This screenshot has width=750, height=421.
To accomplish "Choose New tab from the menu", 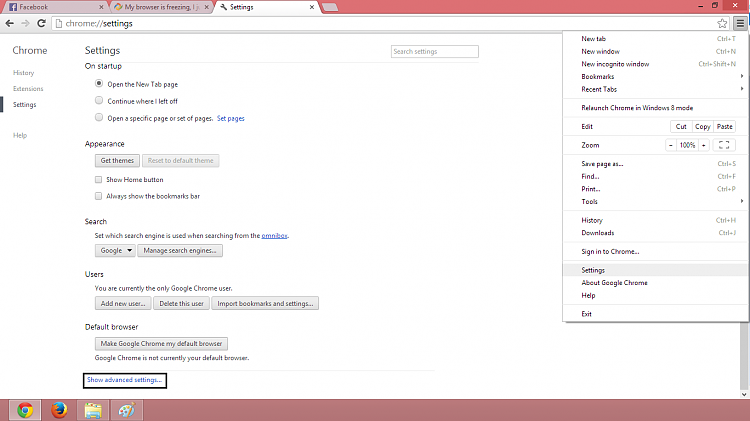I will coord(656,39).
